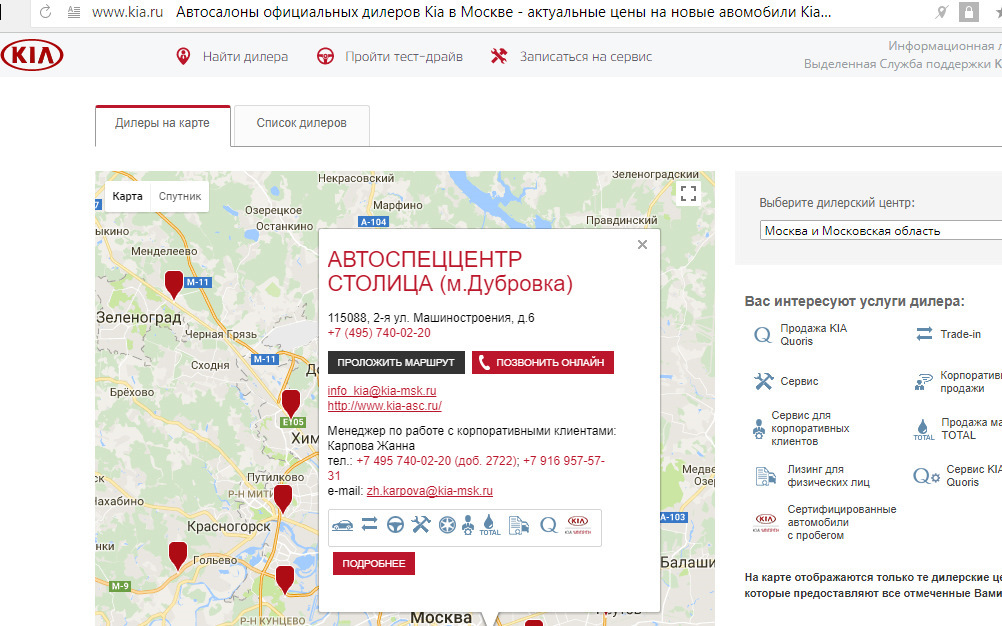Open Записаться на сервис link

click(x=586, y=56)
